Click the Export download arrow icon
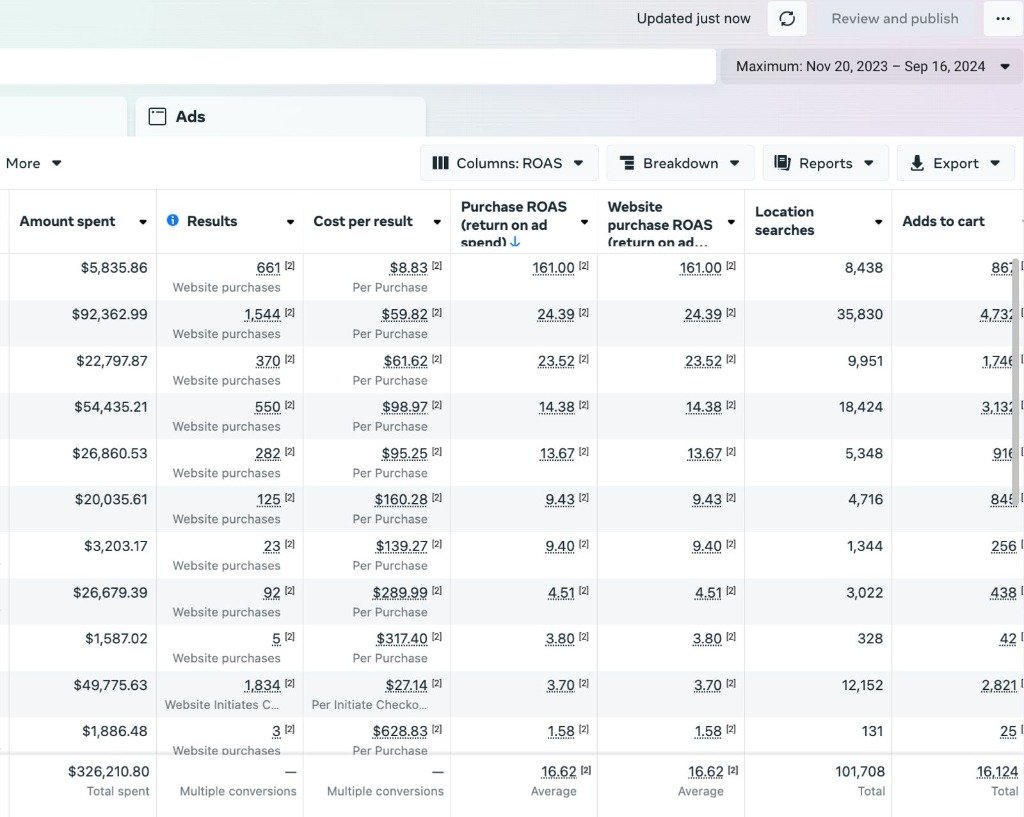 [x=917, y=163]
